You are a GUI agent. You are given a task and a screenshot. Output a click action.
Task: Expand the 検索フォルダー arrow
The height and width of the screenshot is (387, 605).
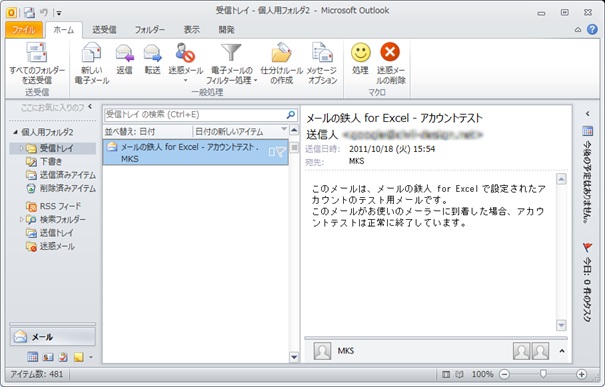point(21,219)
